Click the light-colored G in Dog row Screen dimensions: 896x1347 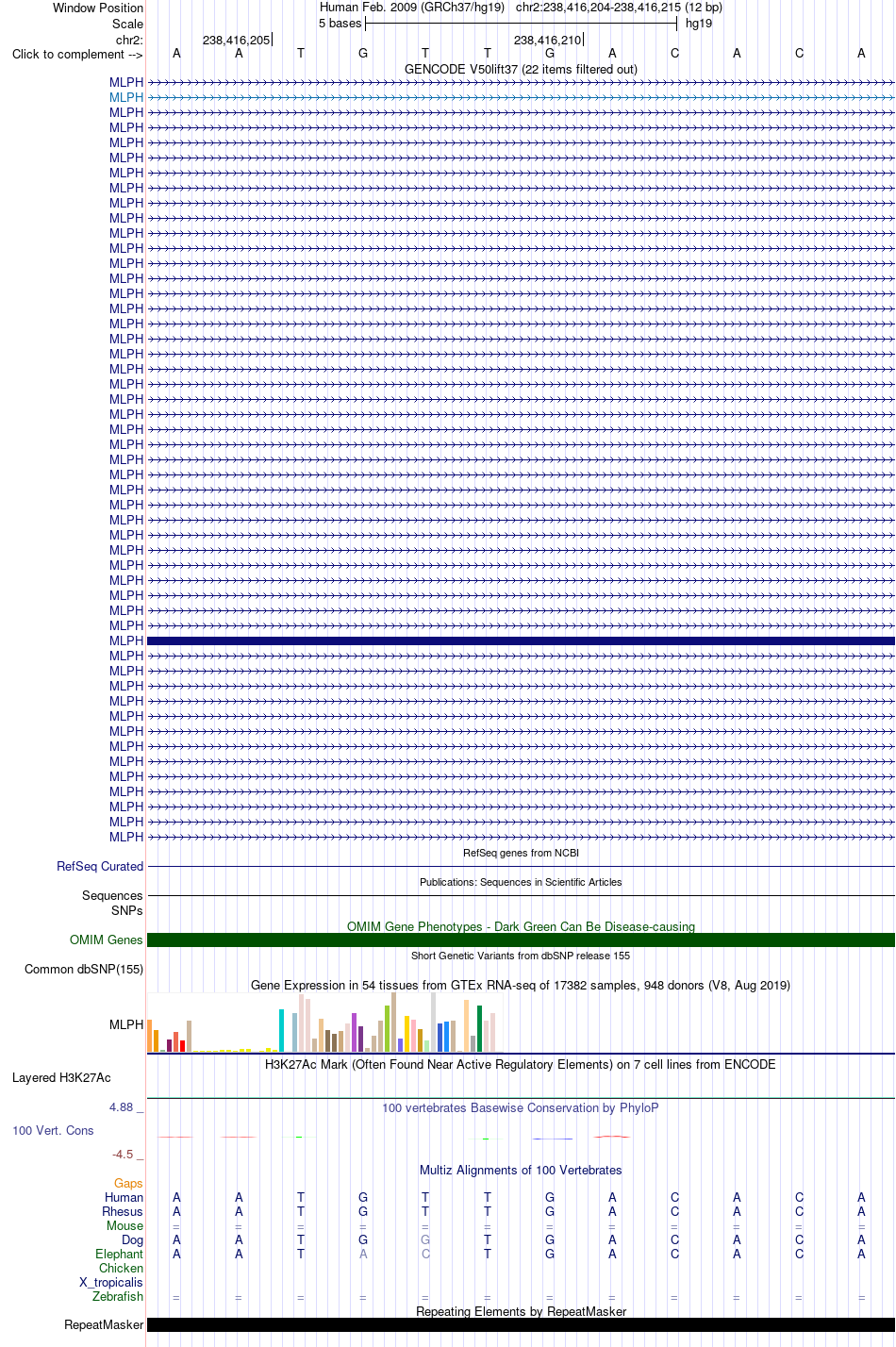[425, 1239]
